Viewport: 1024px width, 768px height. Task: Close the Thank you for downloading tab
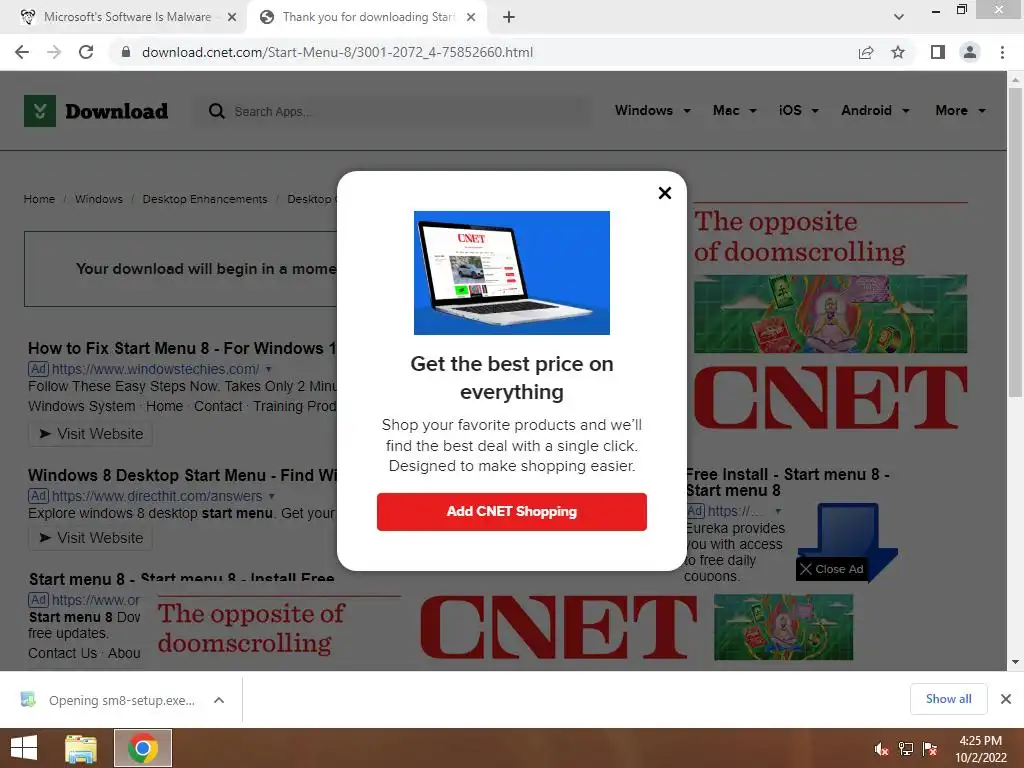click(x=471, y=17)
